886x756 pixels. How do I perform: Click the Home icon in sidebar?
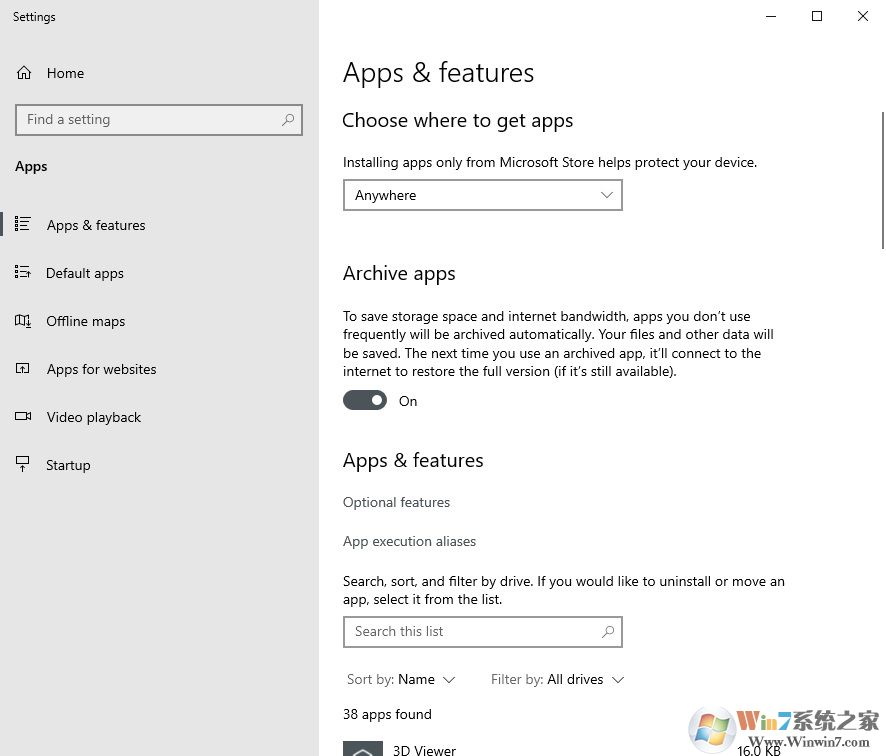(x=24, y=73)
